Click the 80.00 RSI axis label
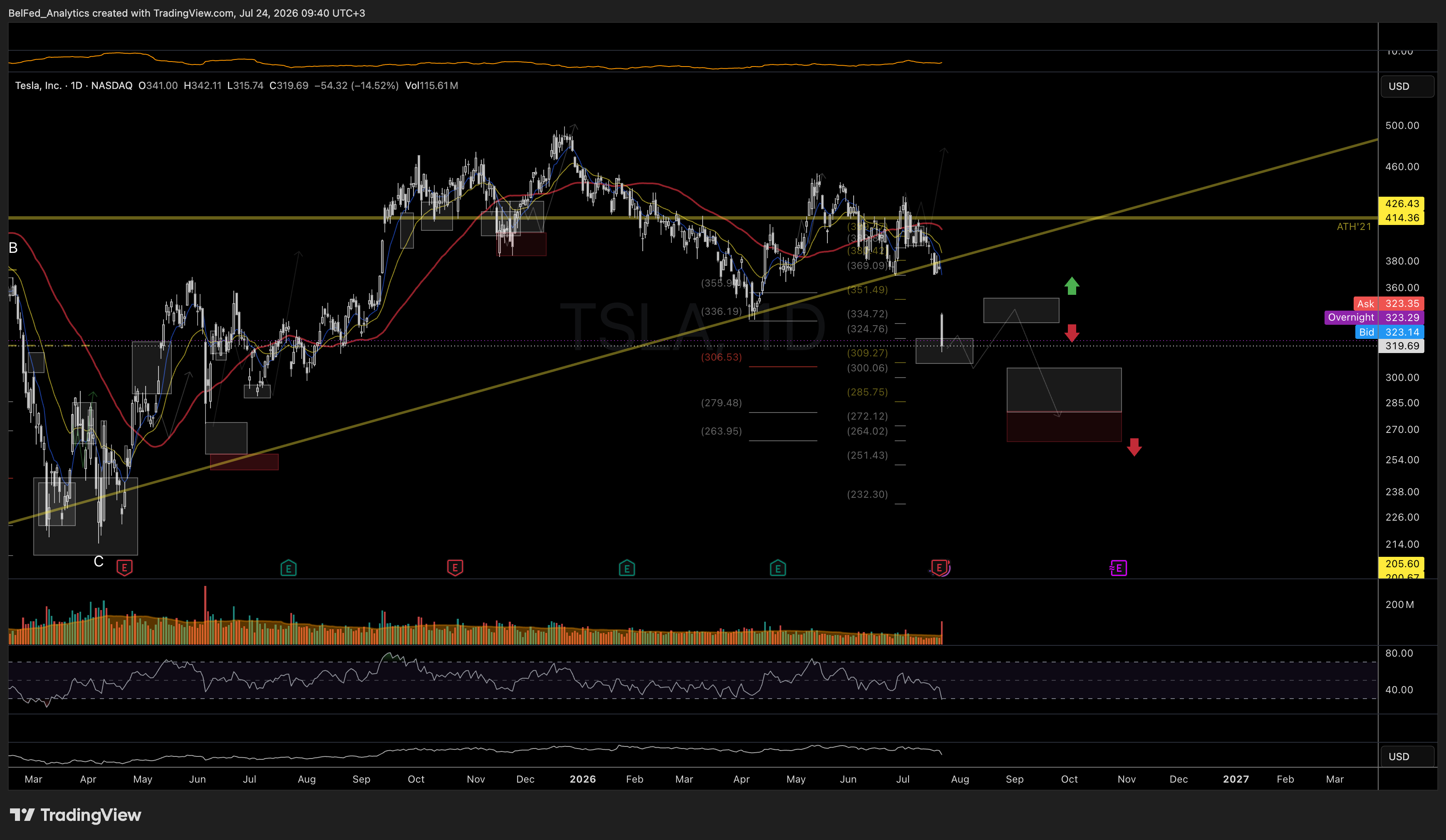The height and width of the screenshot is (840, 1446). (1399, 653)
